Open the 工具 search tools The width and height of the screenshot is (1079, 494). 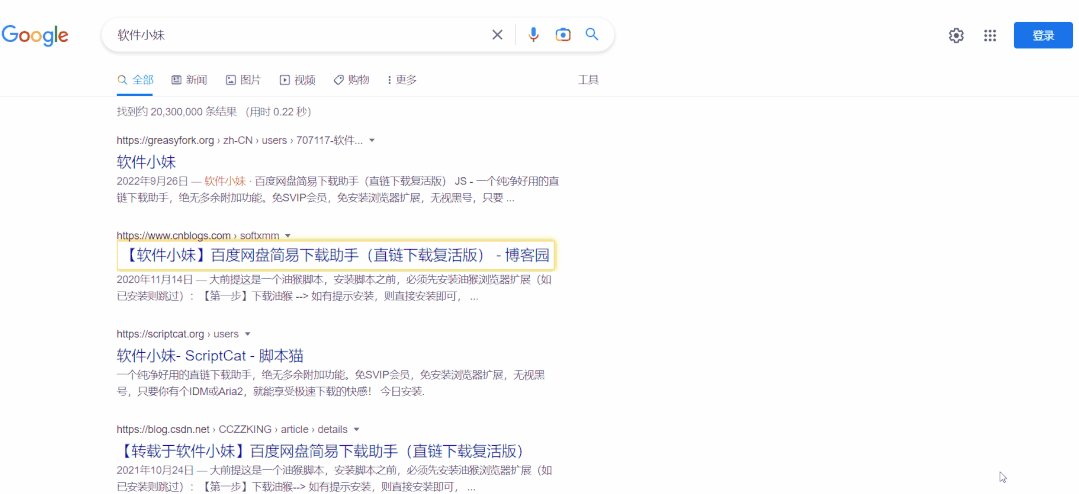click(588, 80)
